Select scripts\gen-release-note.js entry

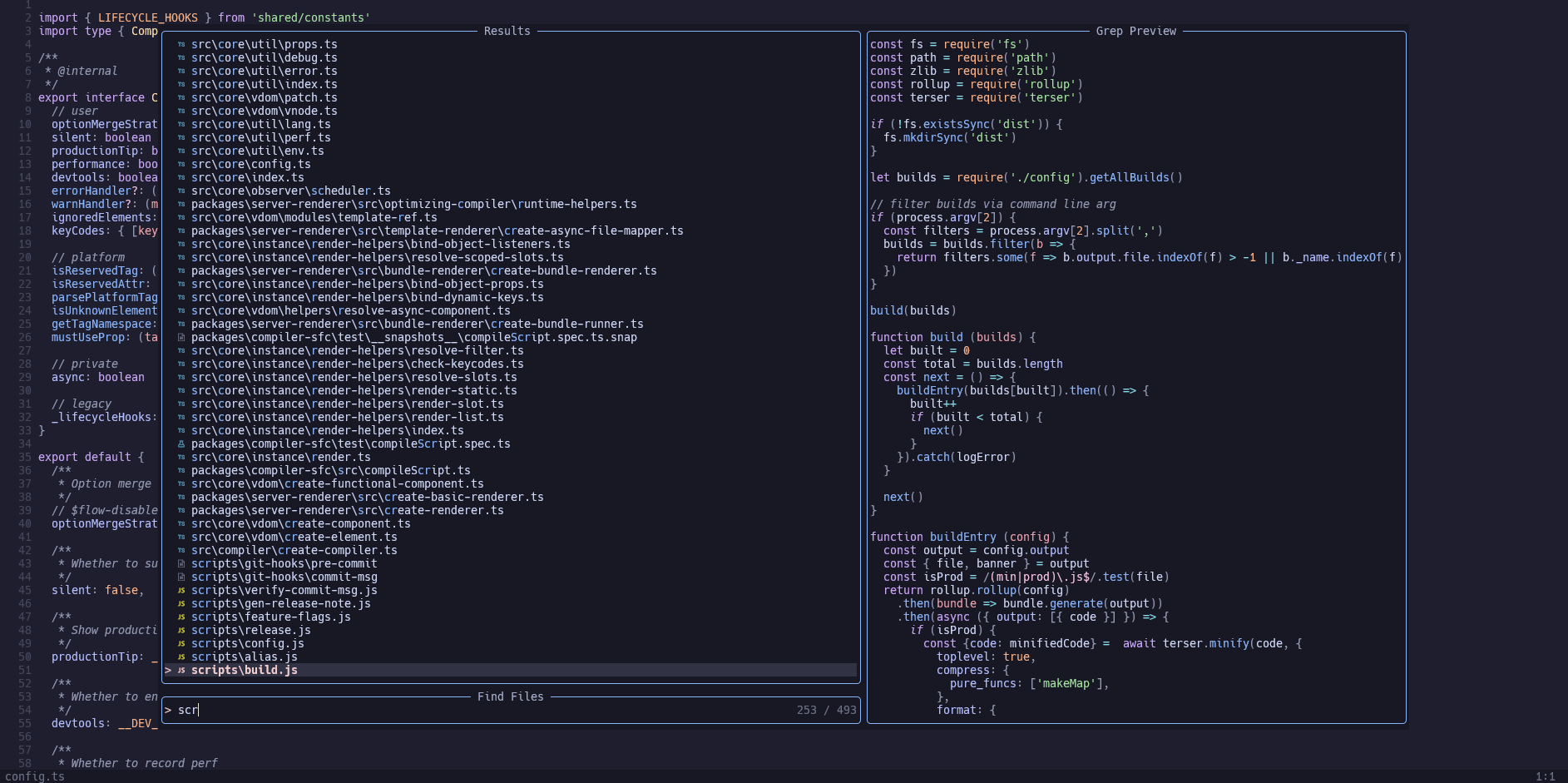(x=280, y=603)
